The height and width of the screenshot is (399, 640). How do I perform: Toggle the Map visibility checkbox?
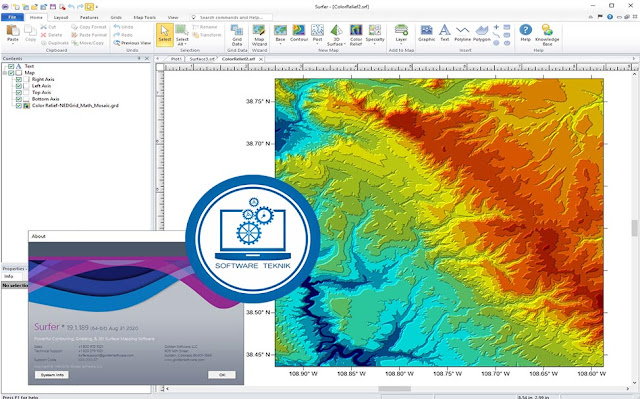pyautogui.click(x=11, y=73)
